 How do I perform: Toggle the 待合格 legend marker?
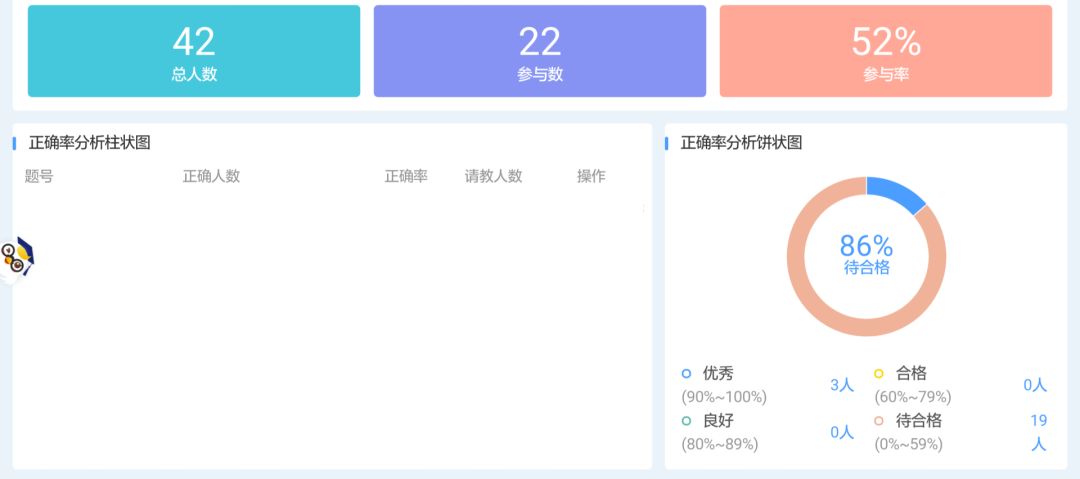(x=879, y=420)
